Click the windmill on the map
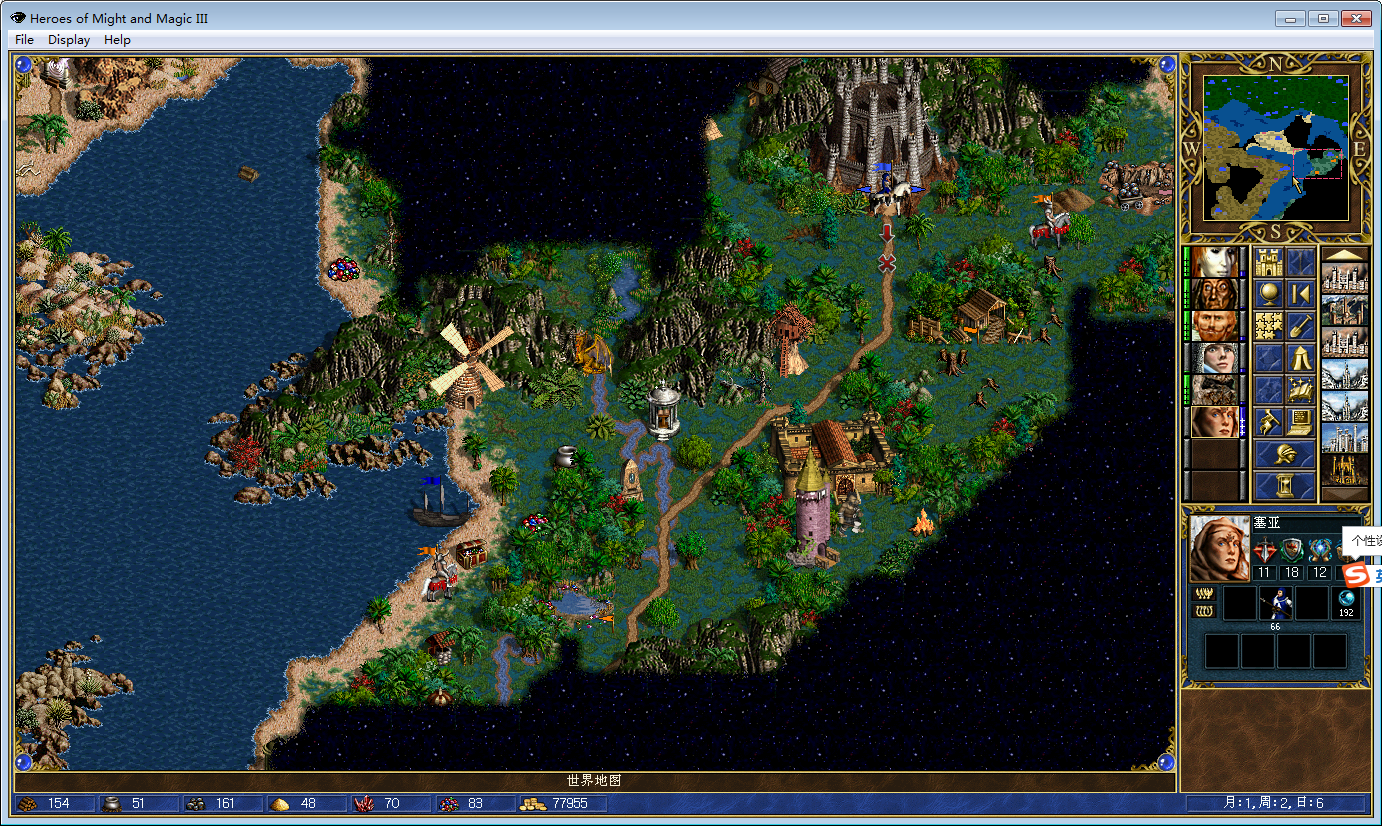This screenshot has height=826, width=1382. 470,367
